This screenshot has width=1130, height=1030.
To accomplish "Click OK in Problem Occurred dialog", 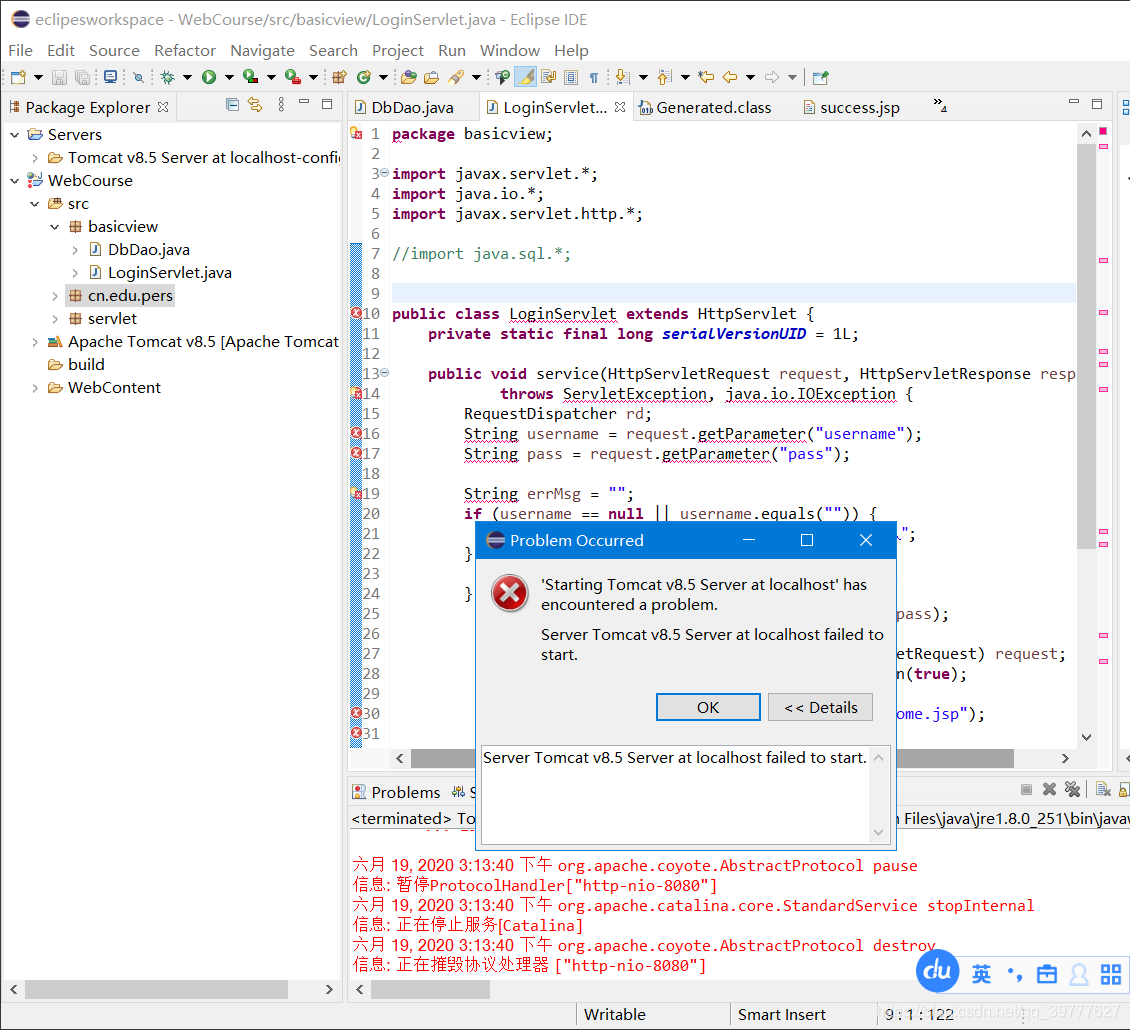I will click(708, 707).
